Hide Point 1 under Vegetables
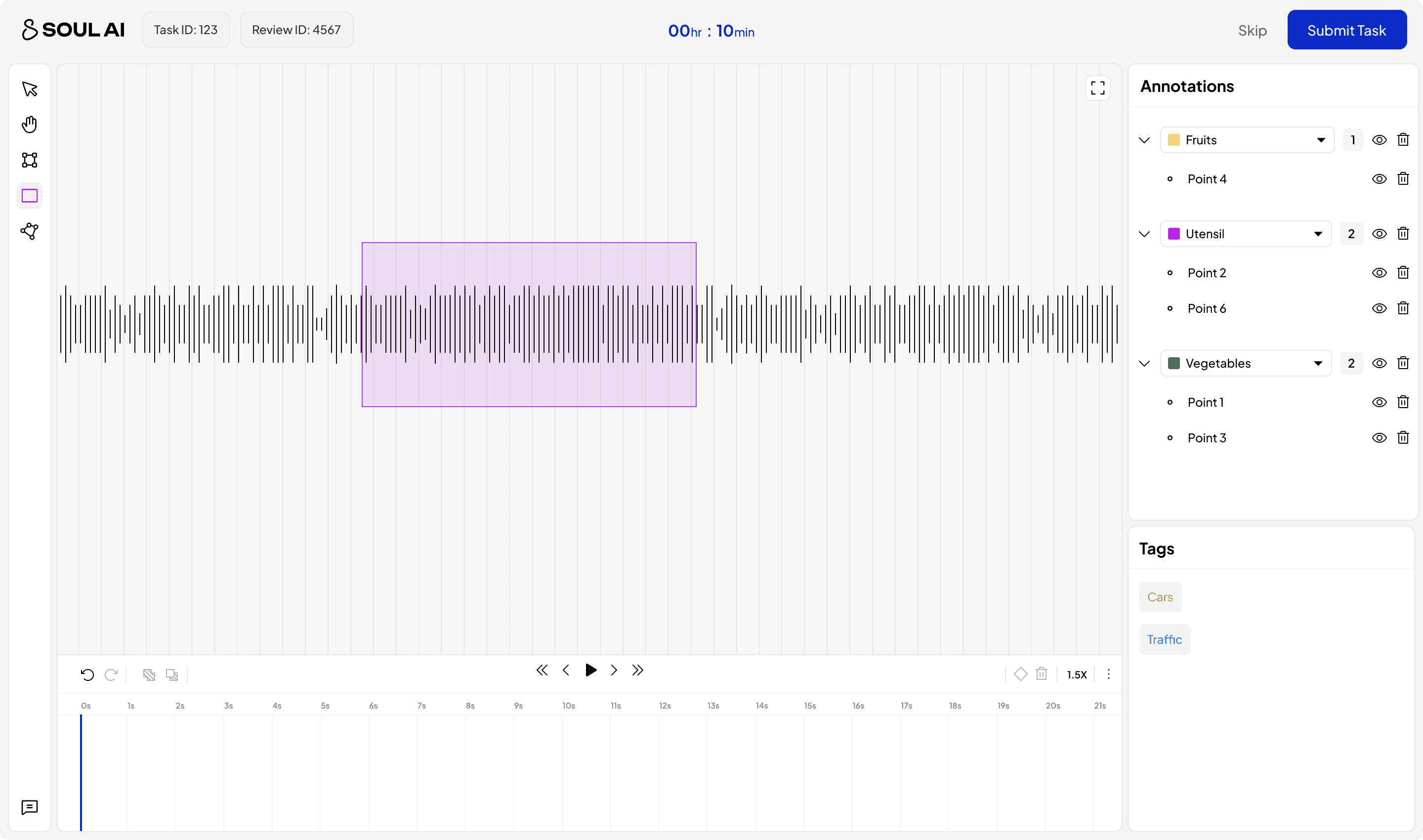The image size is (1423, 840). 1379,402
